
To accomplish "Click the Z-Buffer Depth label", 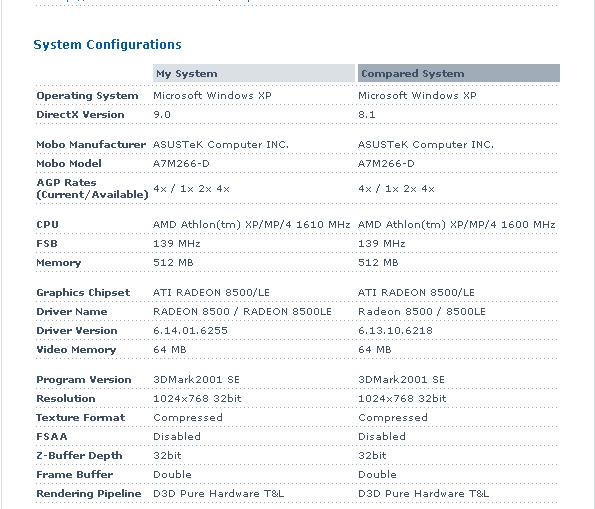I will [x=79, y=455].
